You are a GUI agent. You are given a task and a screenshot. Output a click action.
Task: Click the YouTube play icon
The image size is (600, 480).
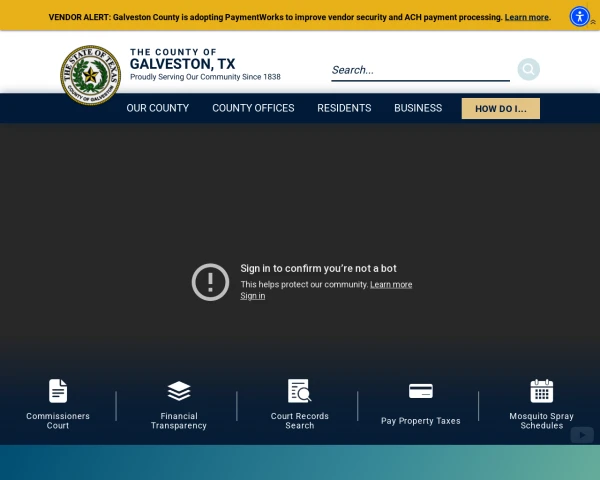point(582,435)
